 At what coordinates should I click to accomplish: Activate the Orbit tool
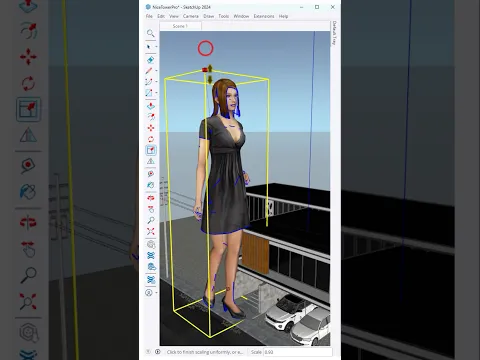click(x=151, y=198)
